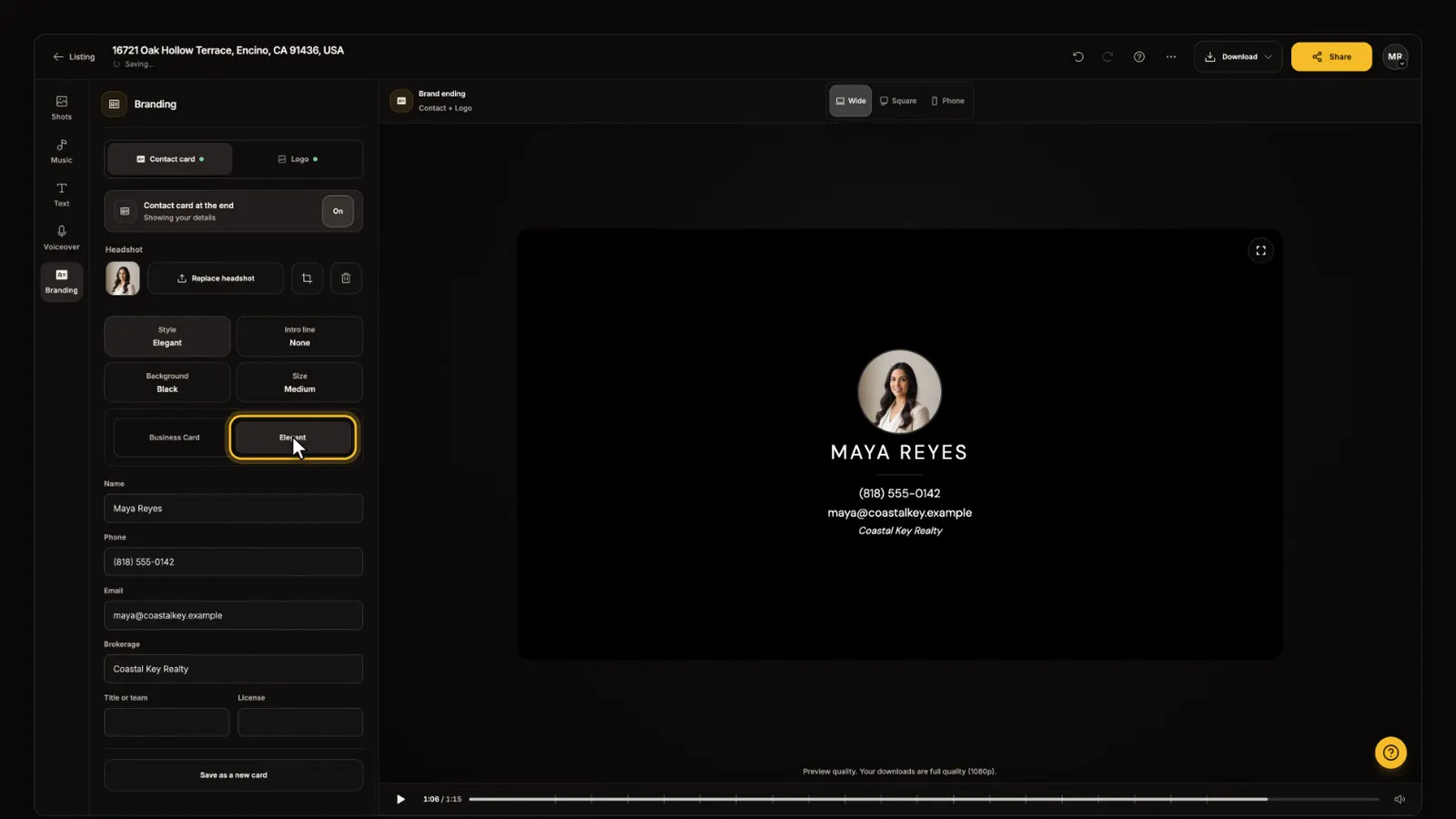The height and width of the screenshot is (819, 1456).
Task: Click the Phone number input field
Action: coord(234,562)
